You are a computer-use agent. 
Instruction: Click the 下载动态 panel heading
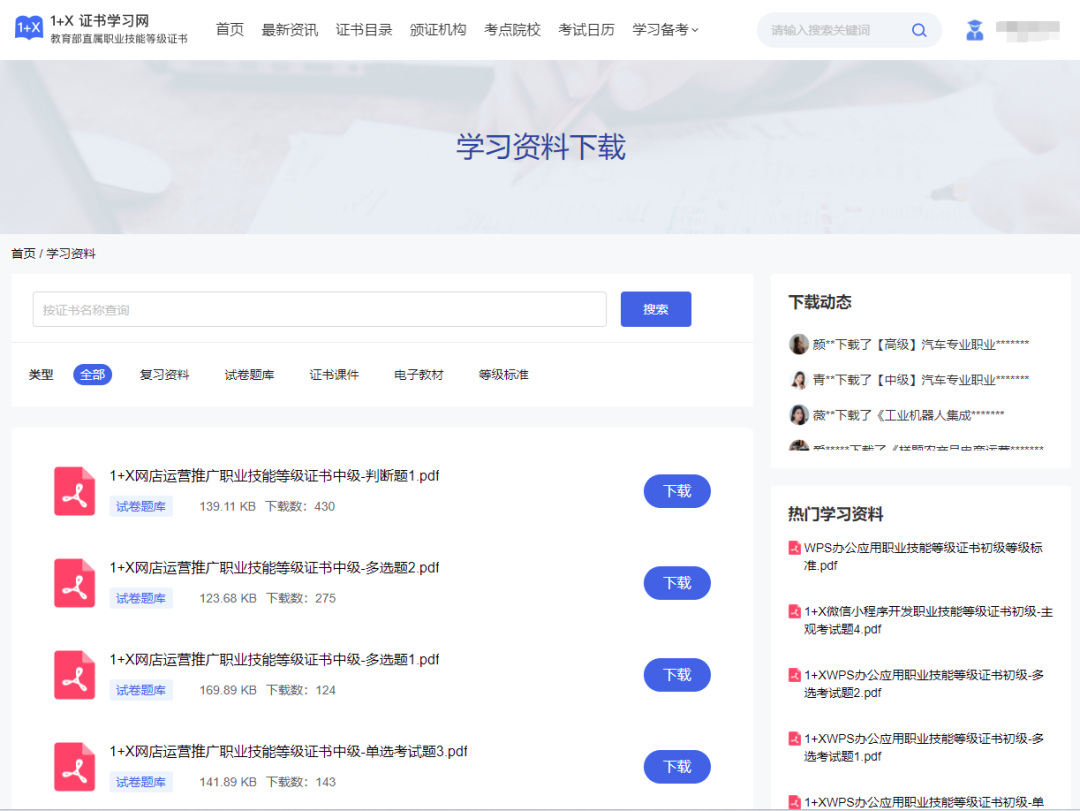point(820,302)
